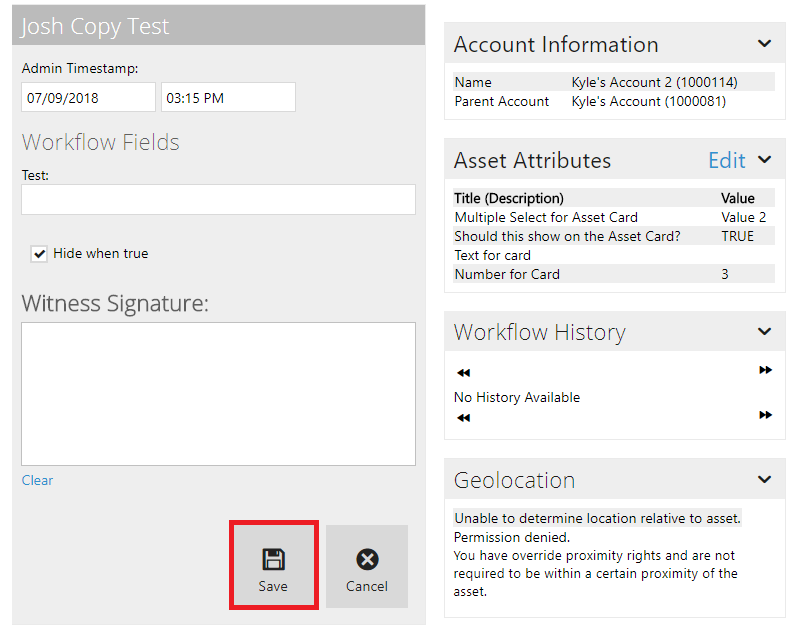Focus the Test text field
The height and width of the screenshot is (632, 804).
(218, 199)
